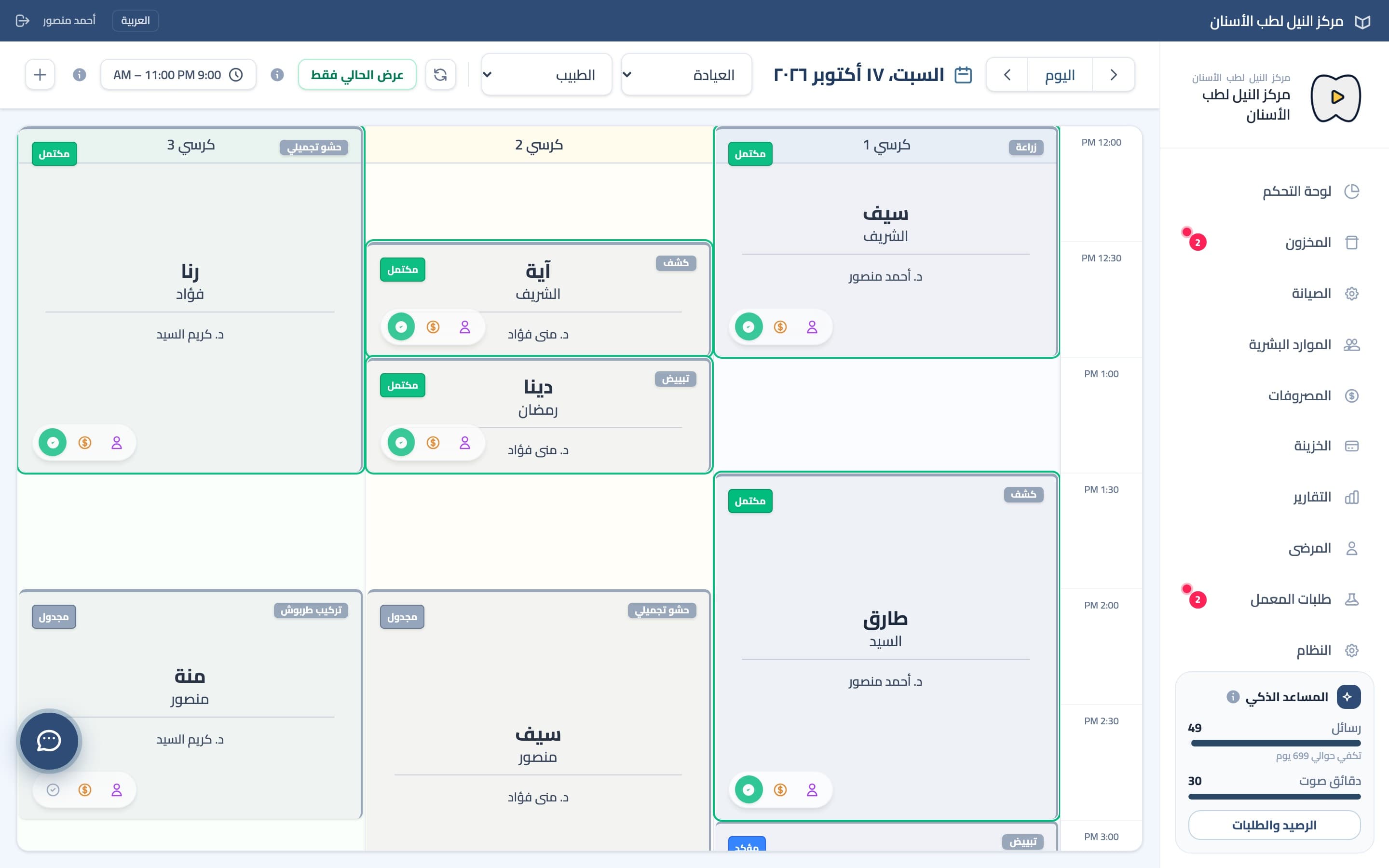This screenshot has height=868, width=1389.
Task: Toggle عرض الحالي فقط filter
Action: [x=357, y=75]
